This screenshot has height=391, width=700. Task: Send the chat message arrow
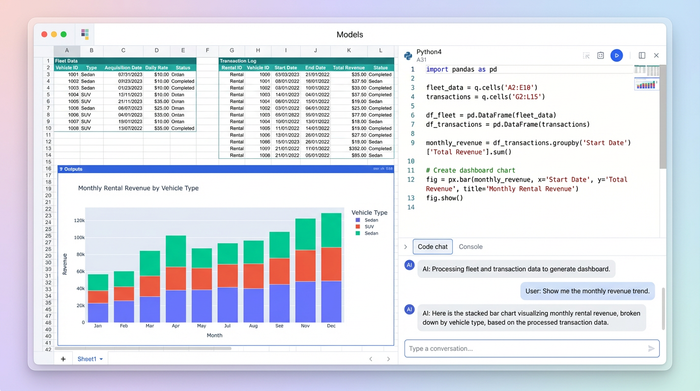pyautogui.click(x=651, y=348)
